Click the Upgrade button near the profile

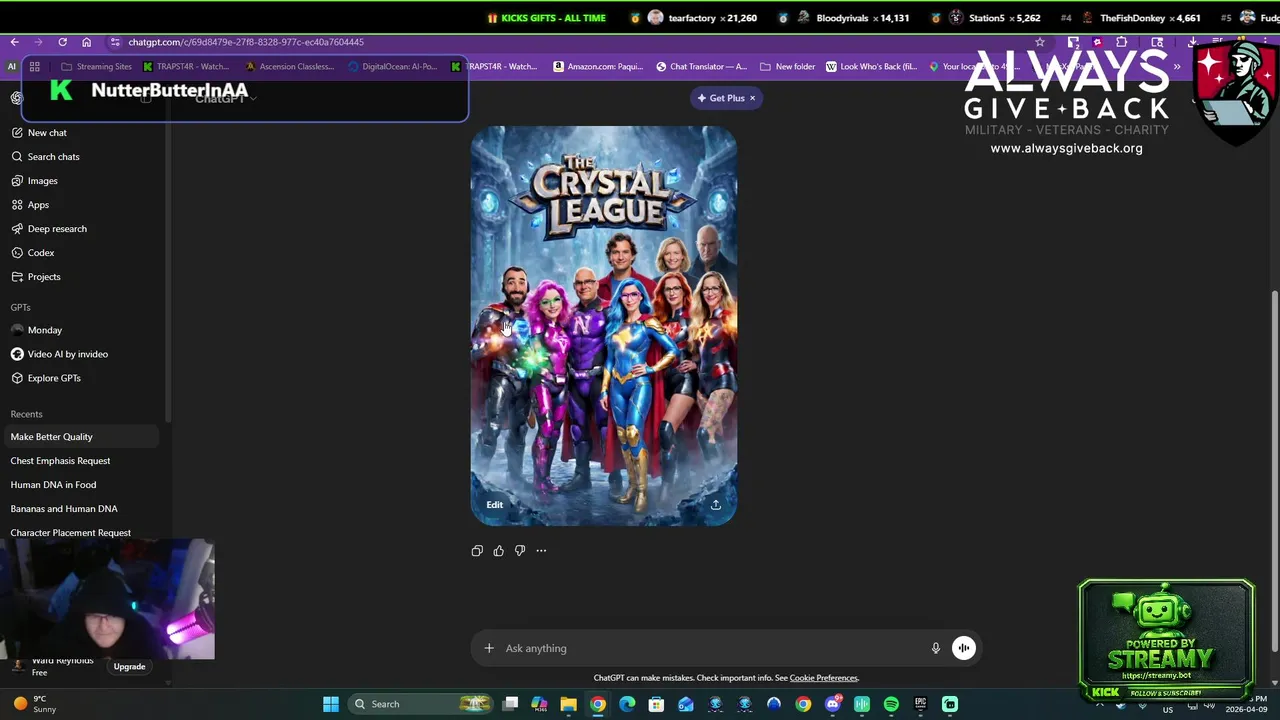click(x=129, y=667)
